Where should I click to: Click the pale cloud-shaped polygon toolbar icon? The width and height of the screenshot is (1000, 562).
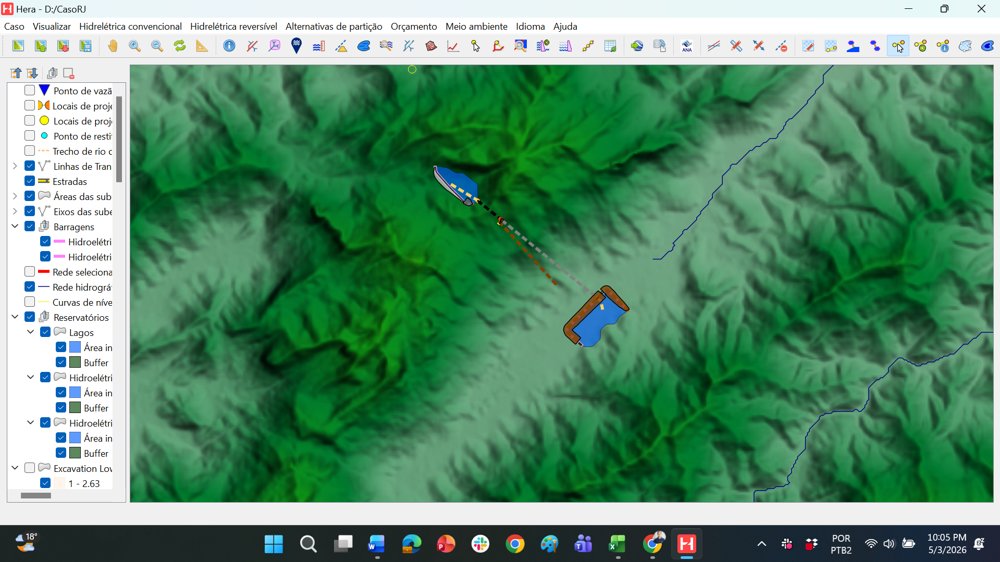click(965, 46)
